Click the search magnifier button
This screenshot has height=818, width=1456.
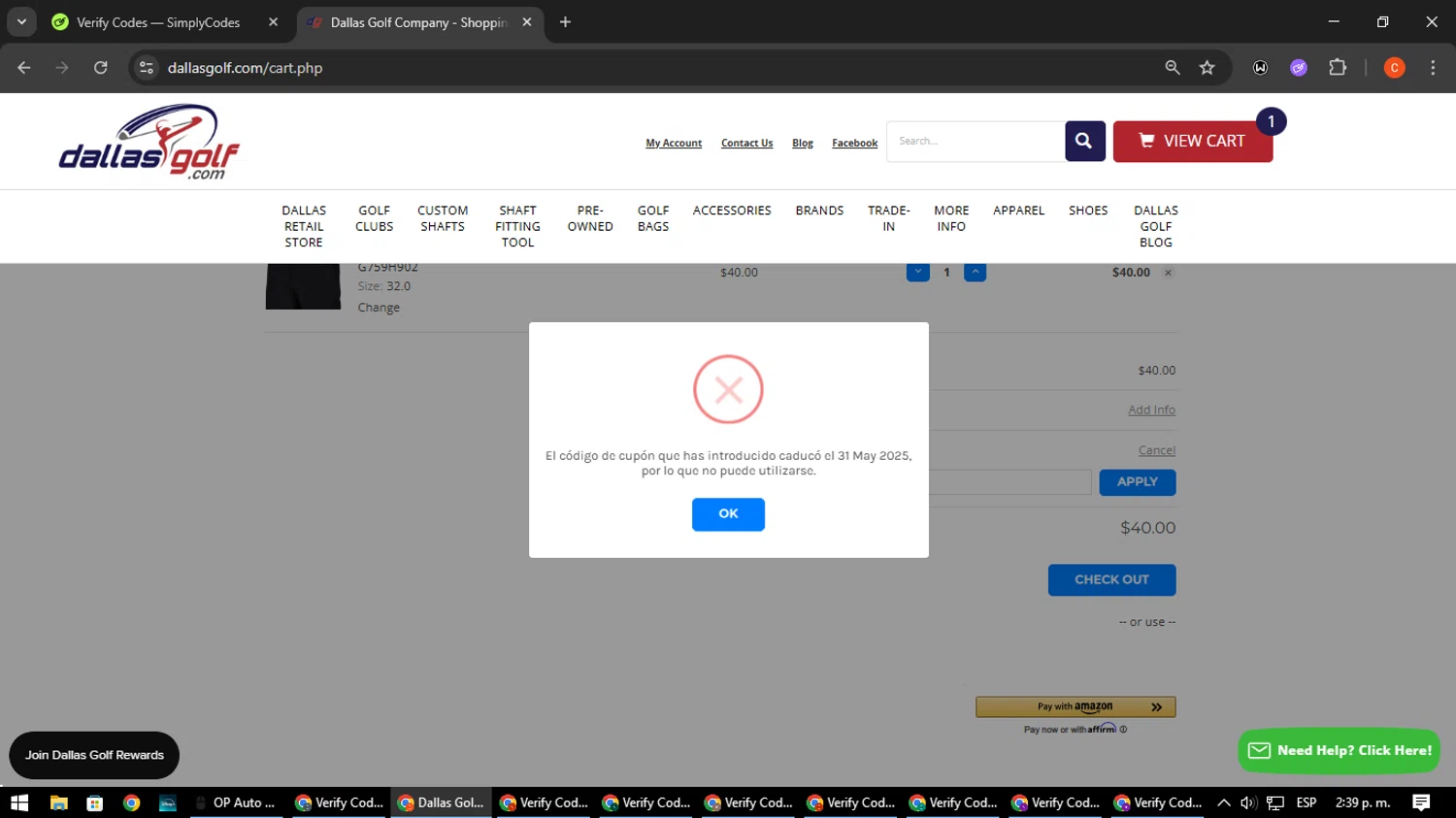tap(1084, 142)
